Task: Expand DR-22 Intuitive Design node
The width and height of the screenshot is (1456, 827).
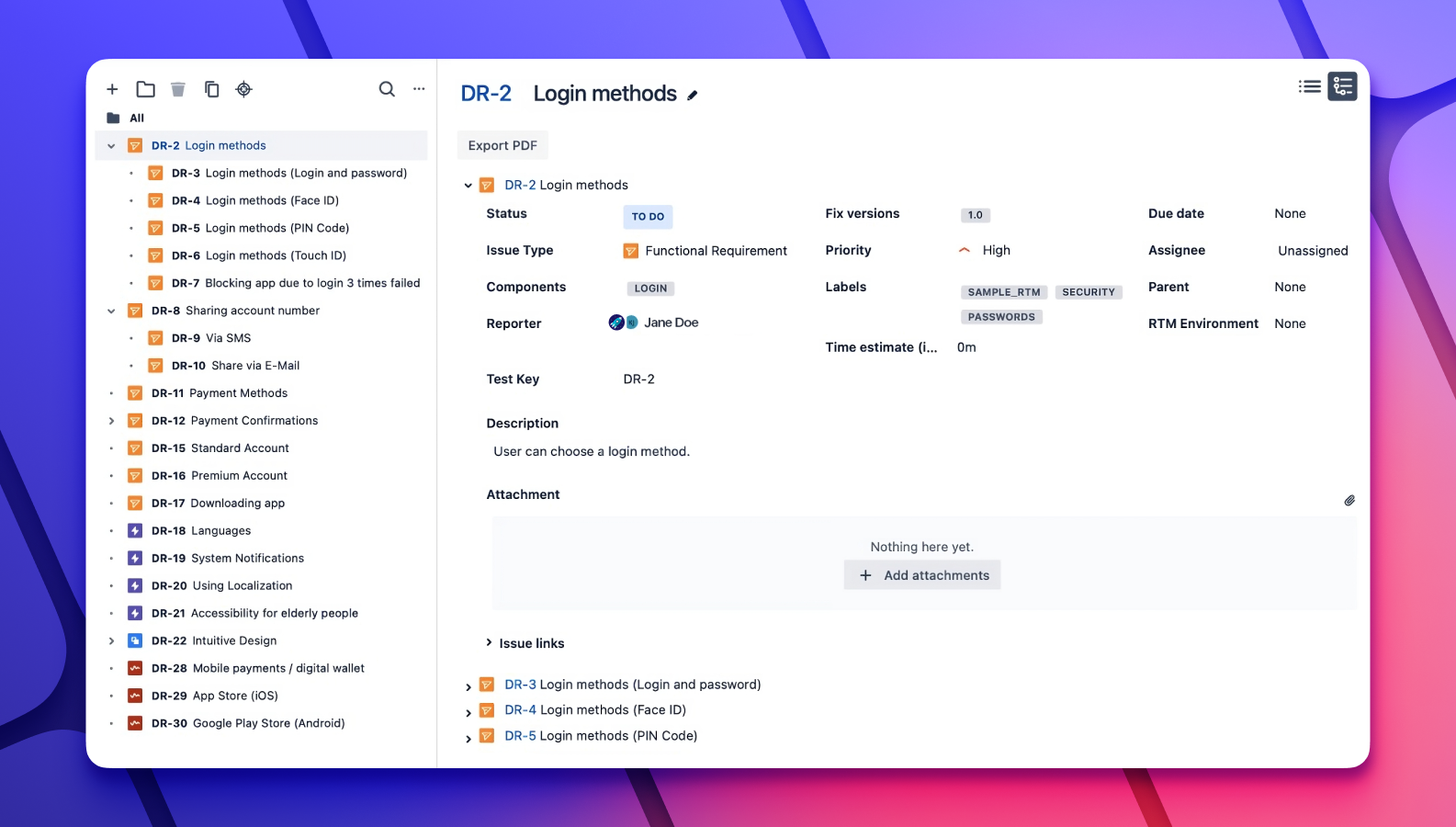Action: (x=111, y=640)
